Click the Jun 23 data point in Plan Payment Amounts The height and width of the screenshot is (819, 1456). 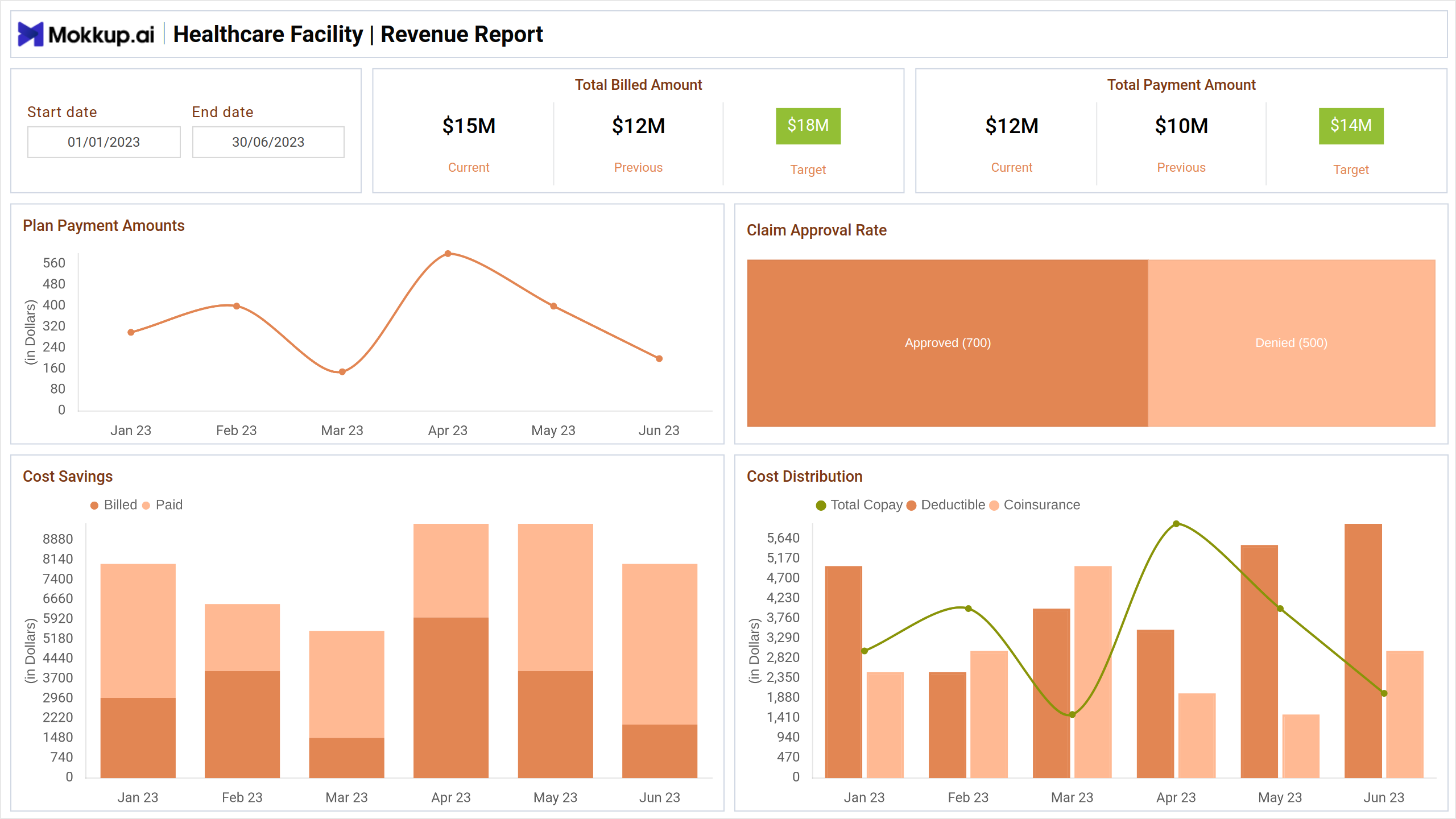pos(659,359)
